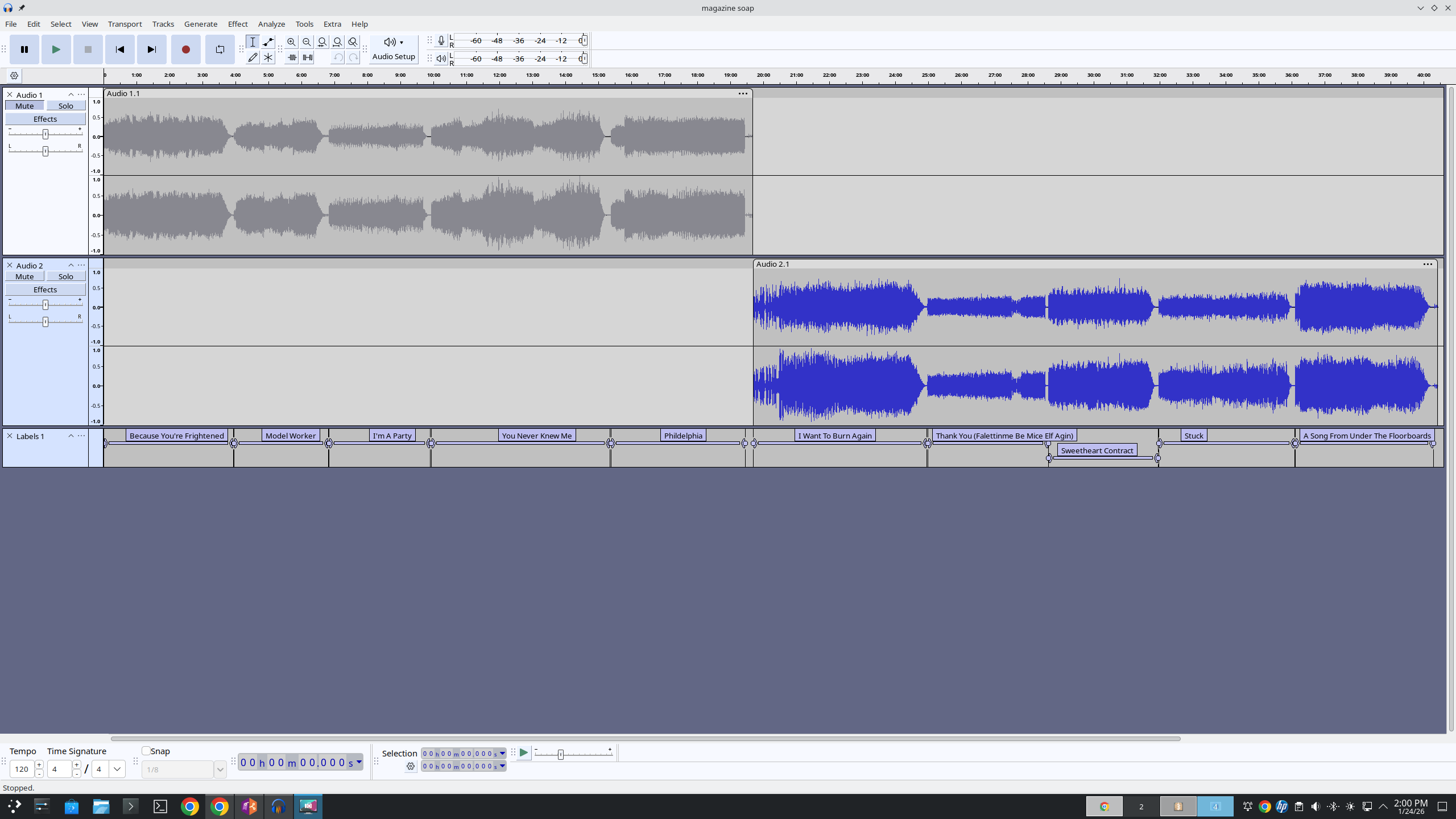The height and width of the screenshot is (819, 1456).
Task: Click Skip to End transport button
Action: 151,49
